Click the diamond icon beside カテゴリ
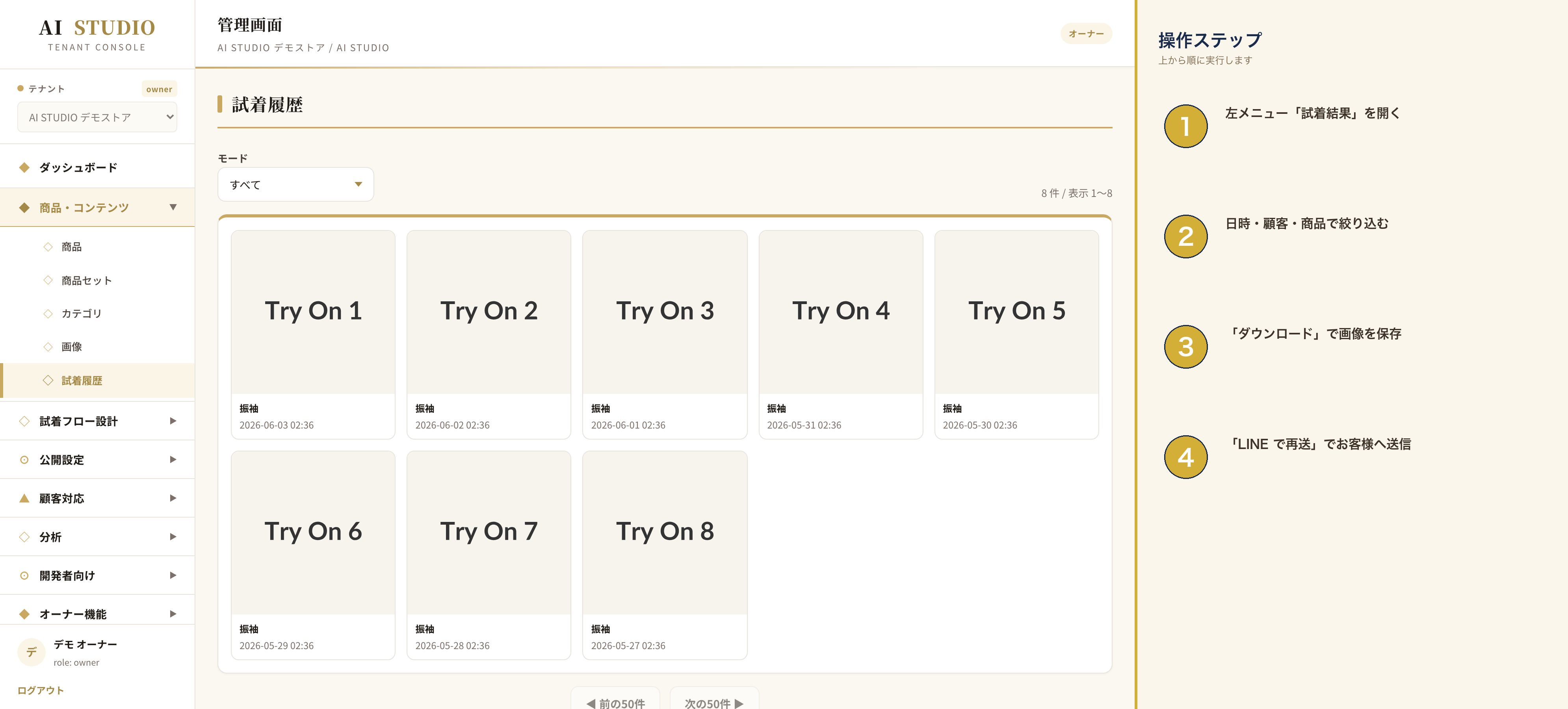 pyautogui.click(x=48, y=314)
